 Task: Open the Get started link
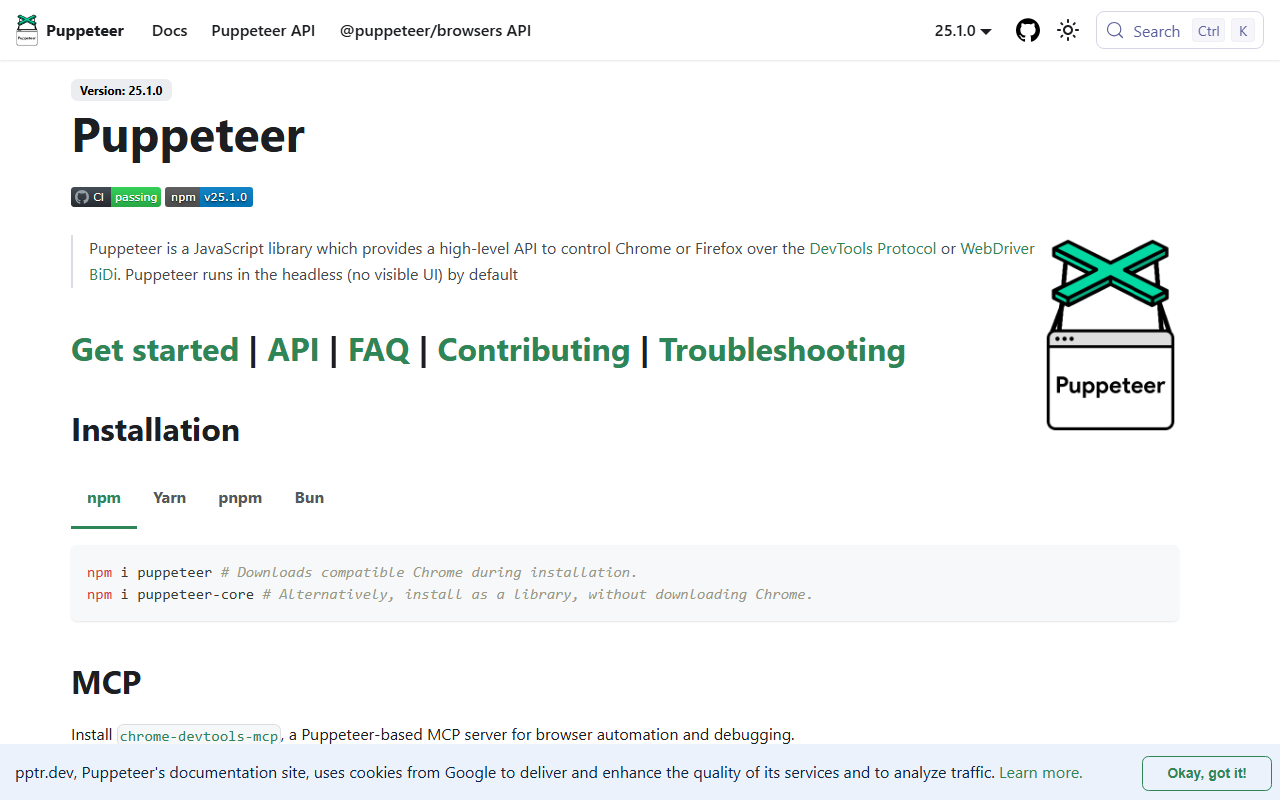pos(155,350)
